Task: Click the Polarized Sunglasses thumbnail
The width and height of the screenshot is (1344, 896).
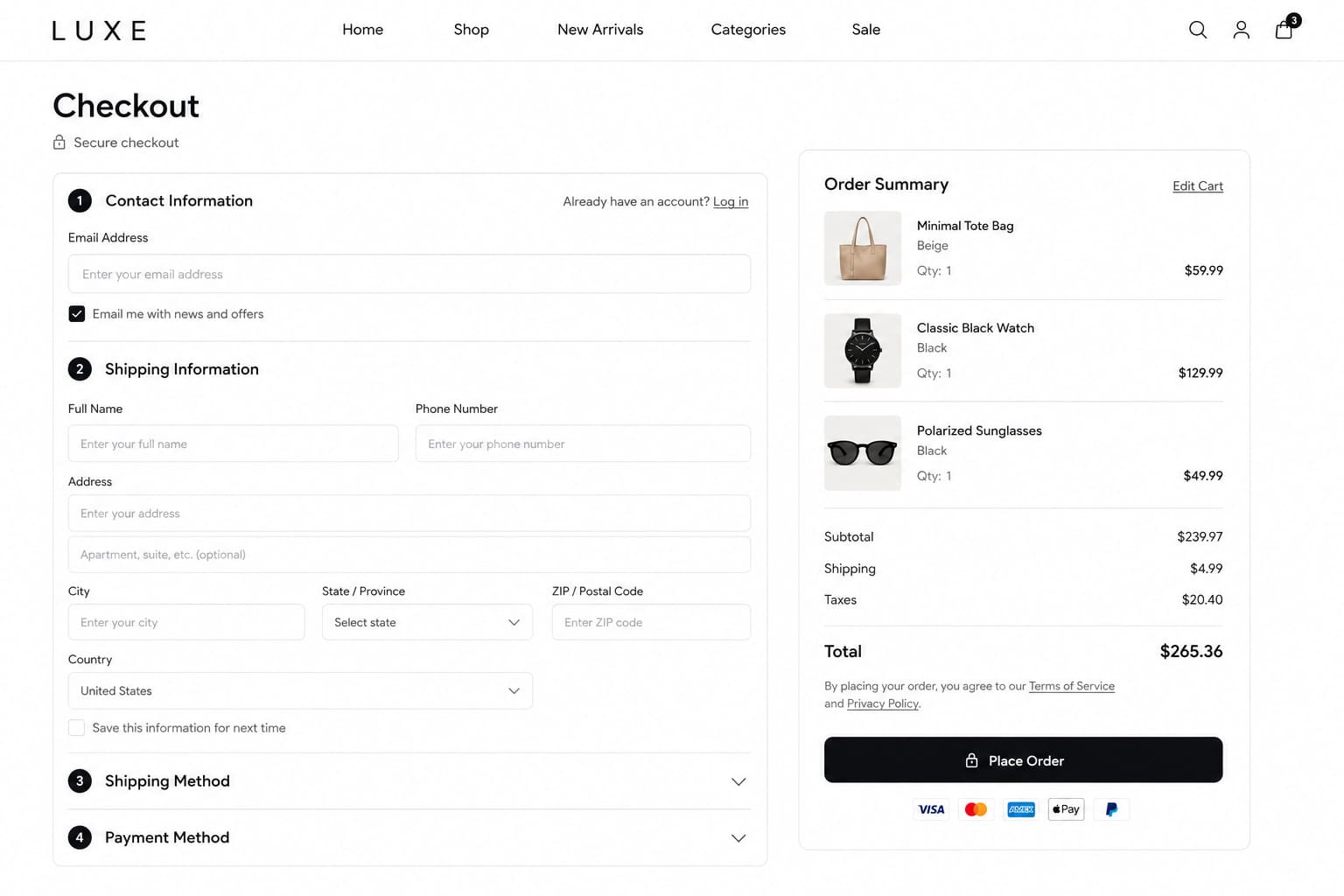Action: click(x=863, y=453)
